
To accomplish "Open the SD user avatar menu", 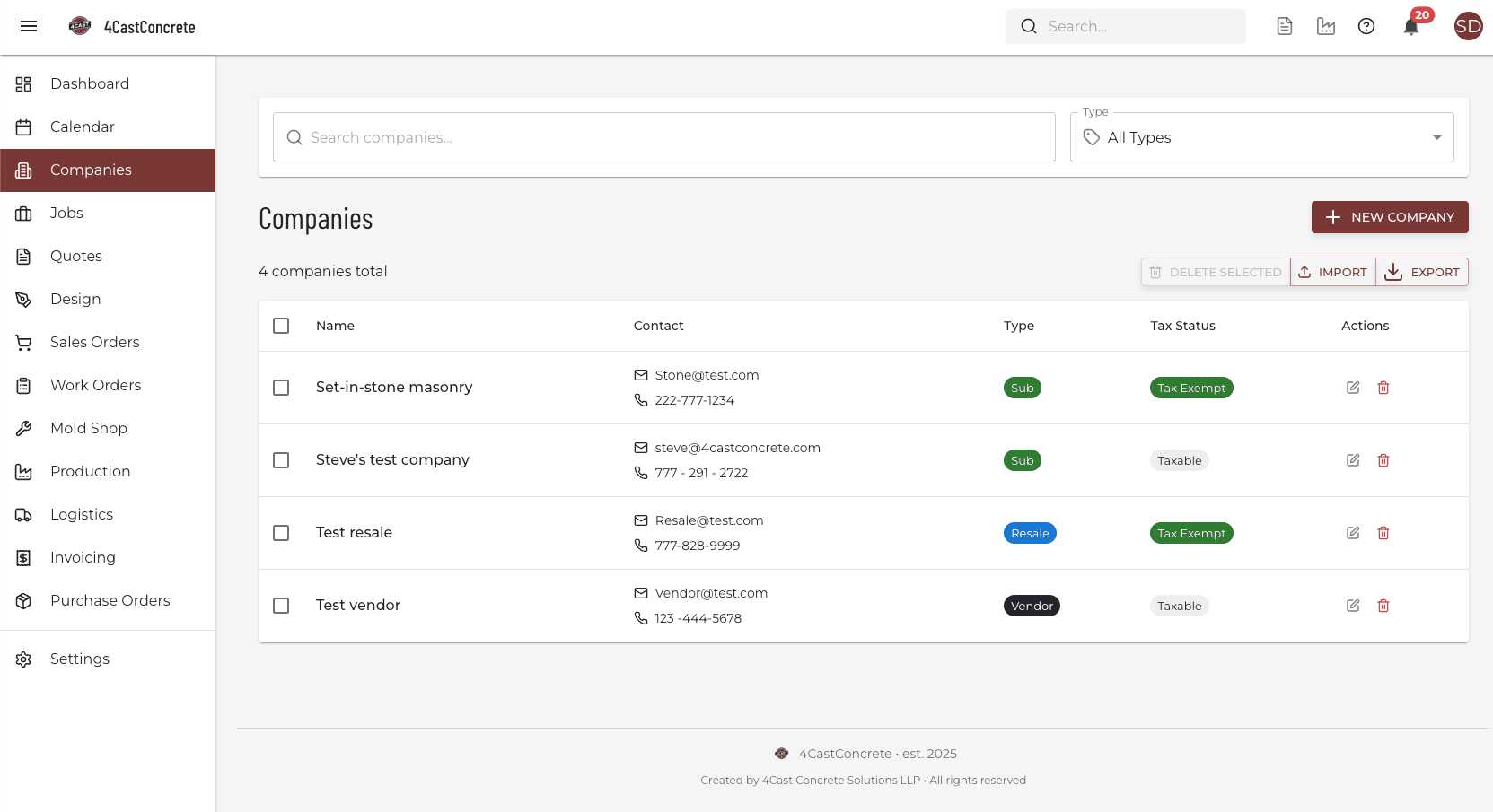I will click(1468, 27).
